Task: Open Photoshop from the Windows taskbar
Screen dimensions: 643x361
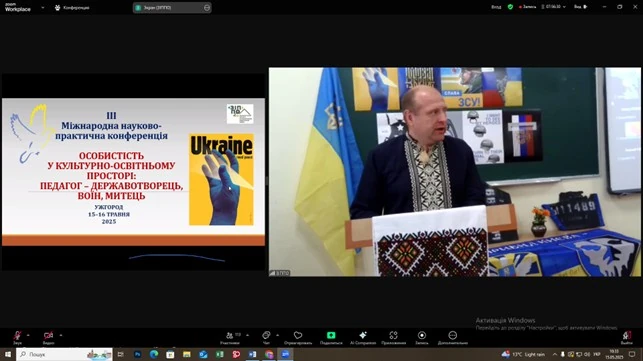Action: [x=137, y=354]
